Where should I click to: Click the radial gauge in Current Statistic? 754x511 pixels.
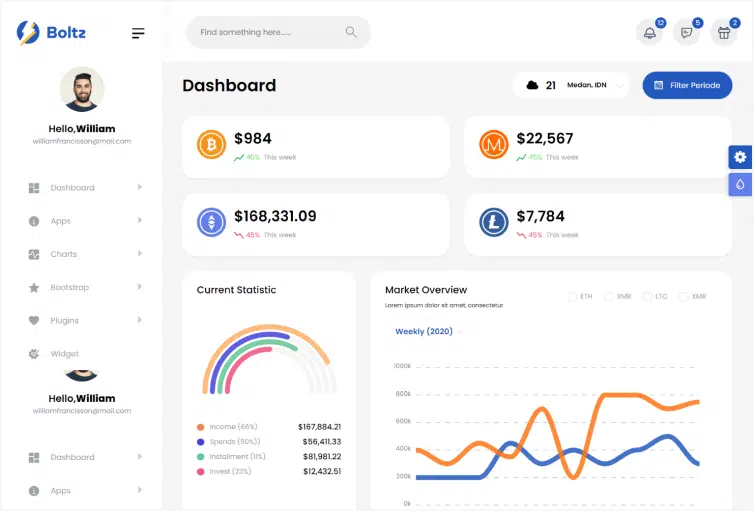click(269, 359)
